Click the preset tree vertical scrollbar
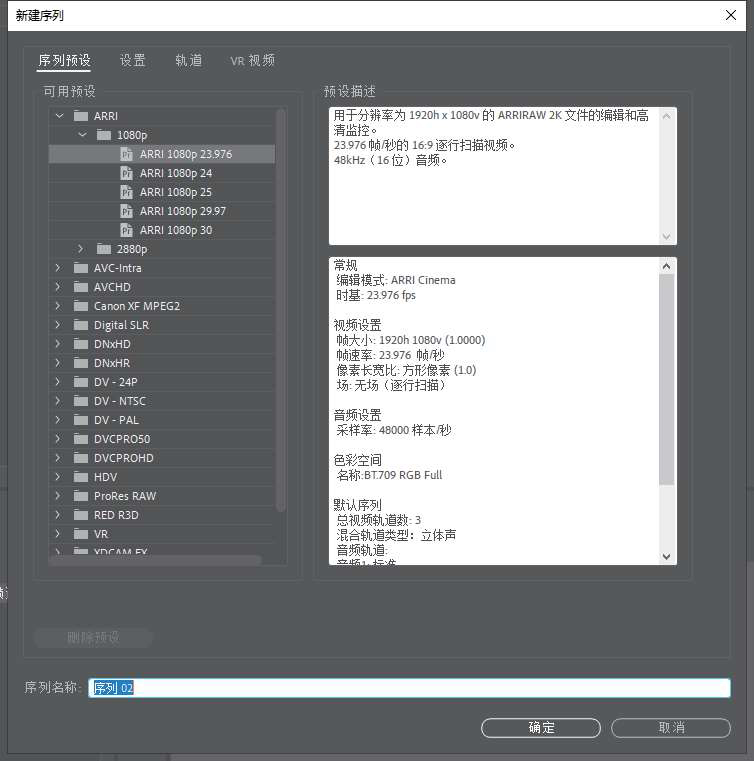This screenshot has height=761, width=754. 280,311
